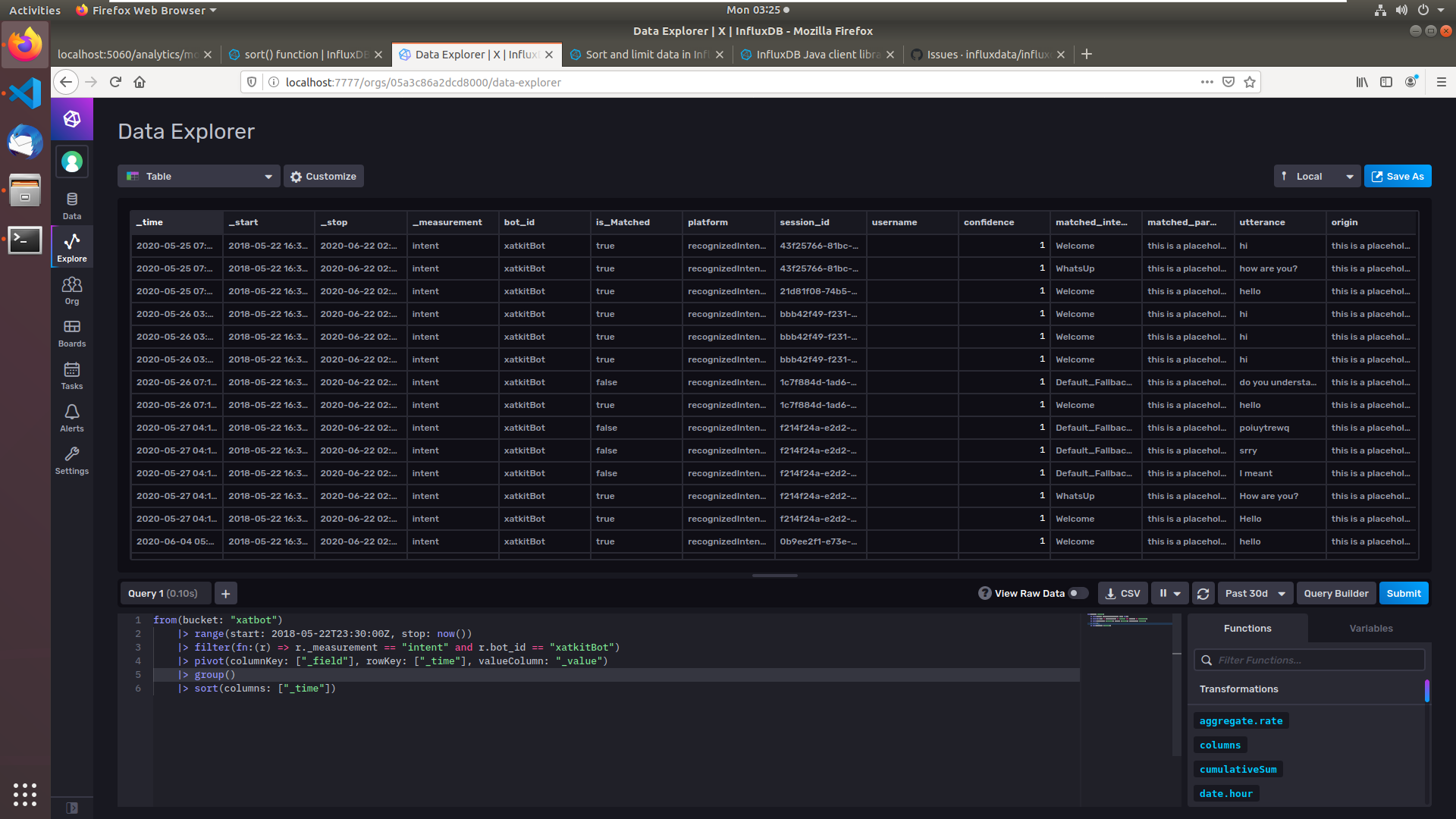This screenshot has height=819, width=1456.
Task: Open the Firefox Web Browser app menu
Action: [x=146, y=10]
